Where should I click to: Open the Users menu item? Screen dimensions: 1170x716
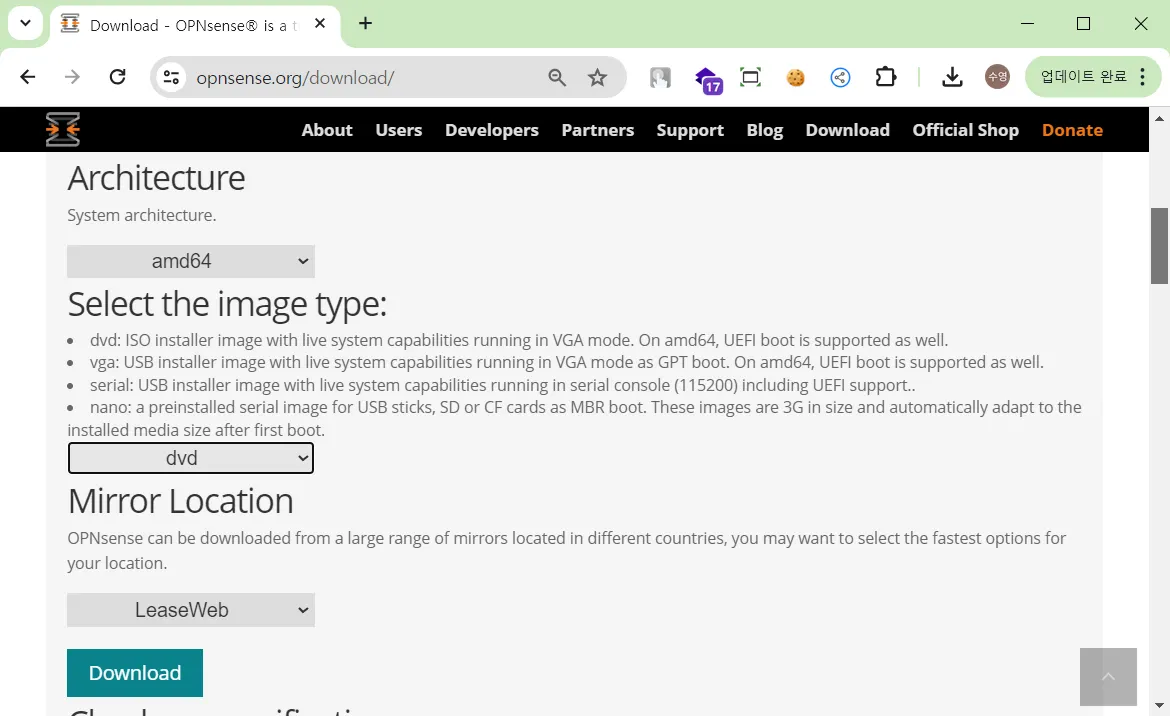398,130
